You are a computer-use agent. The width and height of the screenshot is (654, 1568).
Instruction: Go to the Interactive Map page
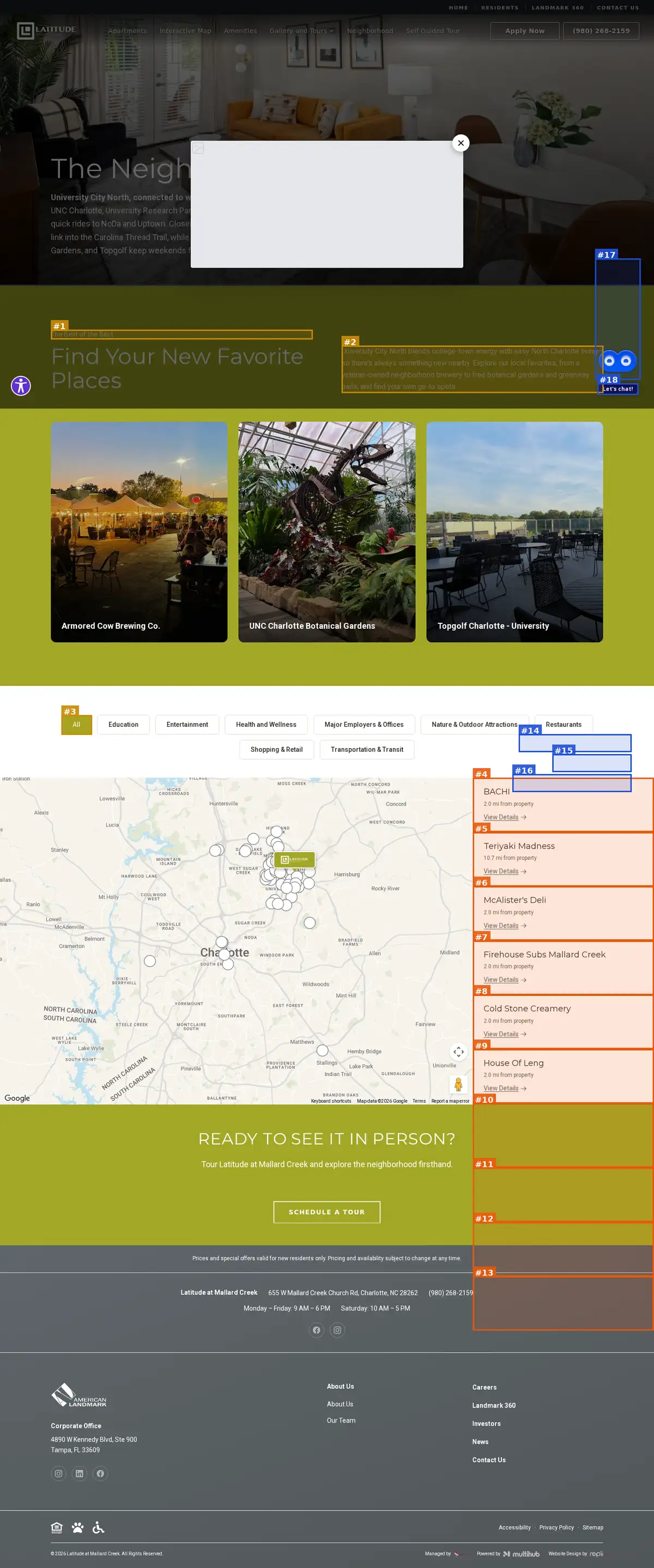[185, 31]
